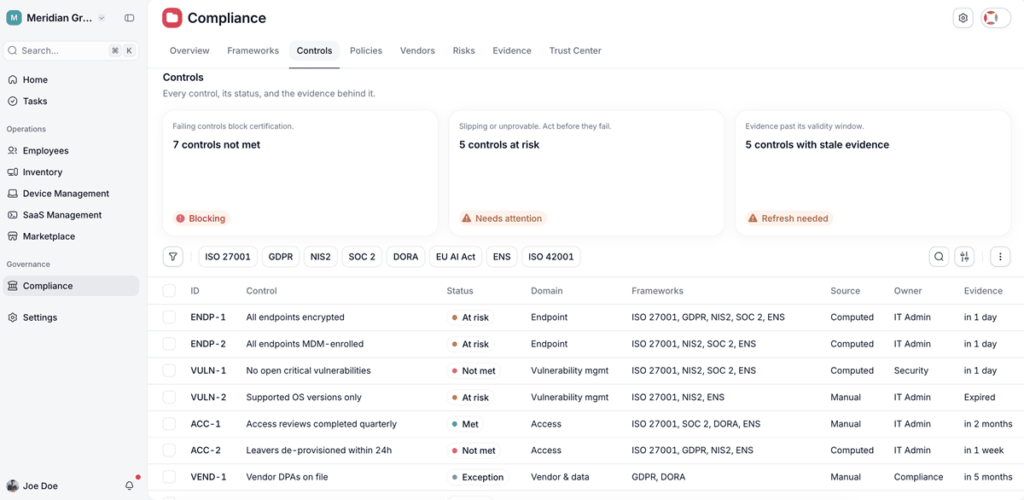Click the Needs attention warning icon
Viewport: 1024px width, 500px height.
[466, 219]
